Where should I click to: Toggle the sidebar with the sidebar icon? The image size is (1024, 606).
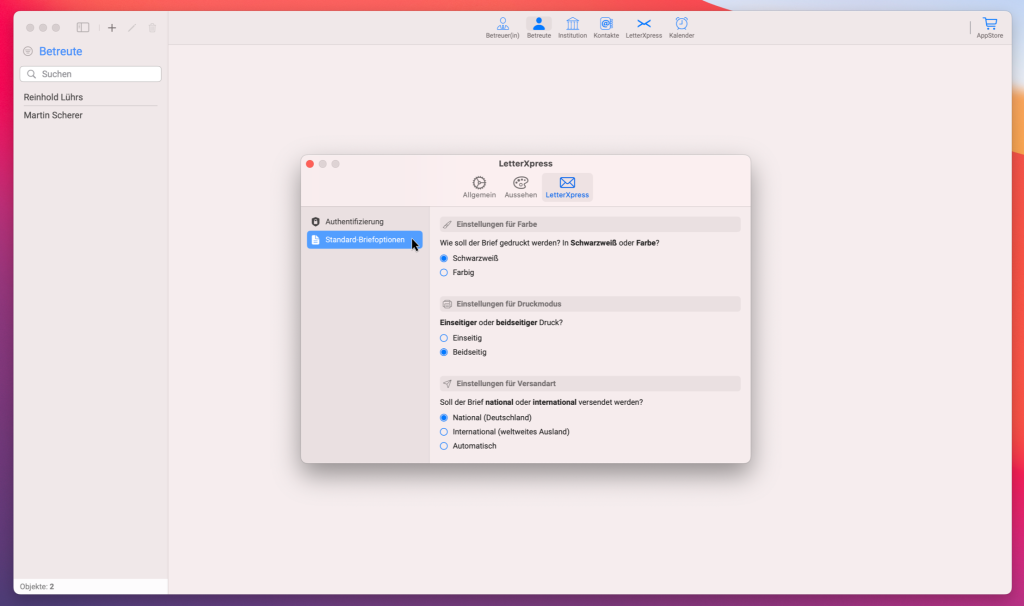click(83, 27)
